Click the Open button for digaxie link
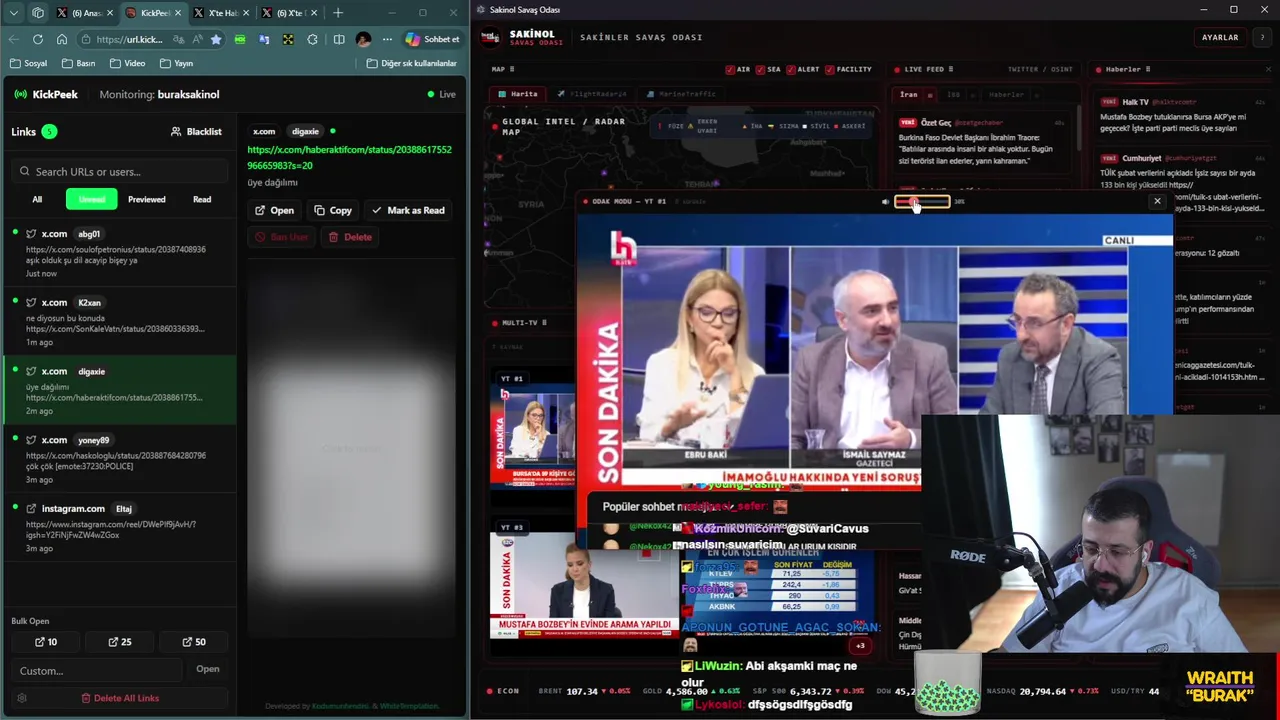 click(x=274, y=210)
